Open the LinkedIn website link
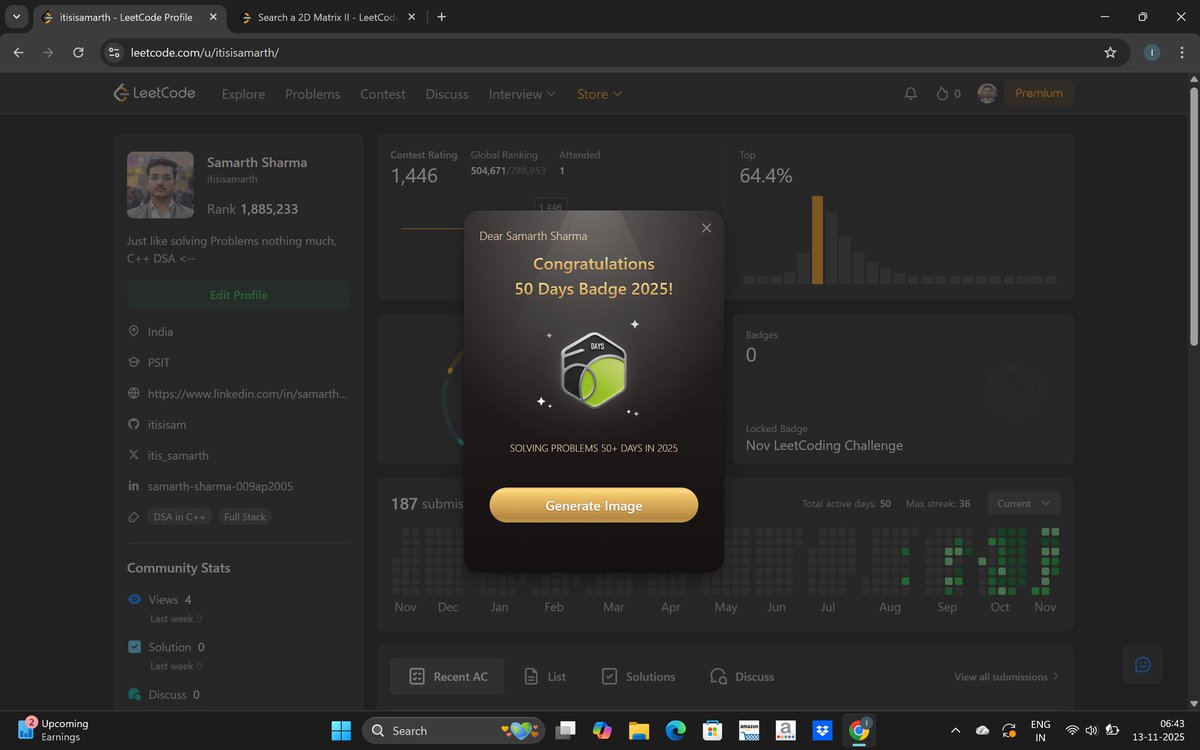This screenshot has width=1200, height=750. coord(248,394)
